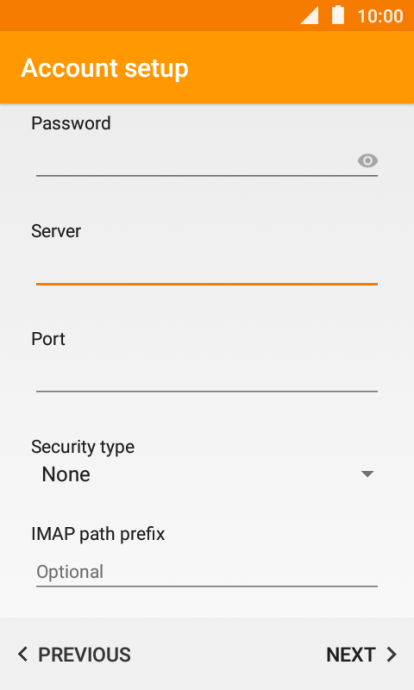Viewport: 414px width, 690px height.
Task: Tap the Security type label
Action: tap(83, 447)
